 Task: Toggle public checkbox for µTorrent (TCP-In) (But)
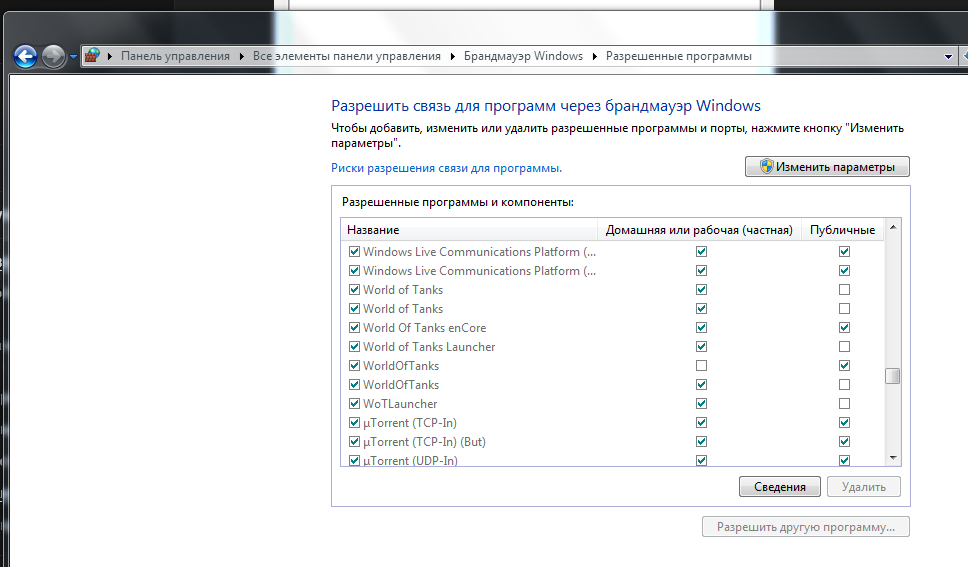pos(845,442)
